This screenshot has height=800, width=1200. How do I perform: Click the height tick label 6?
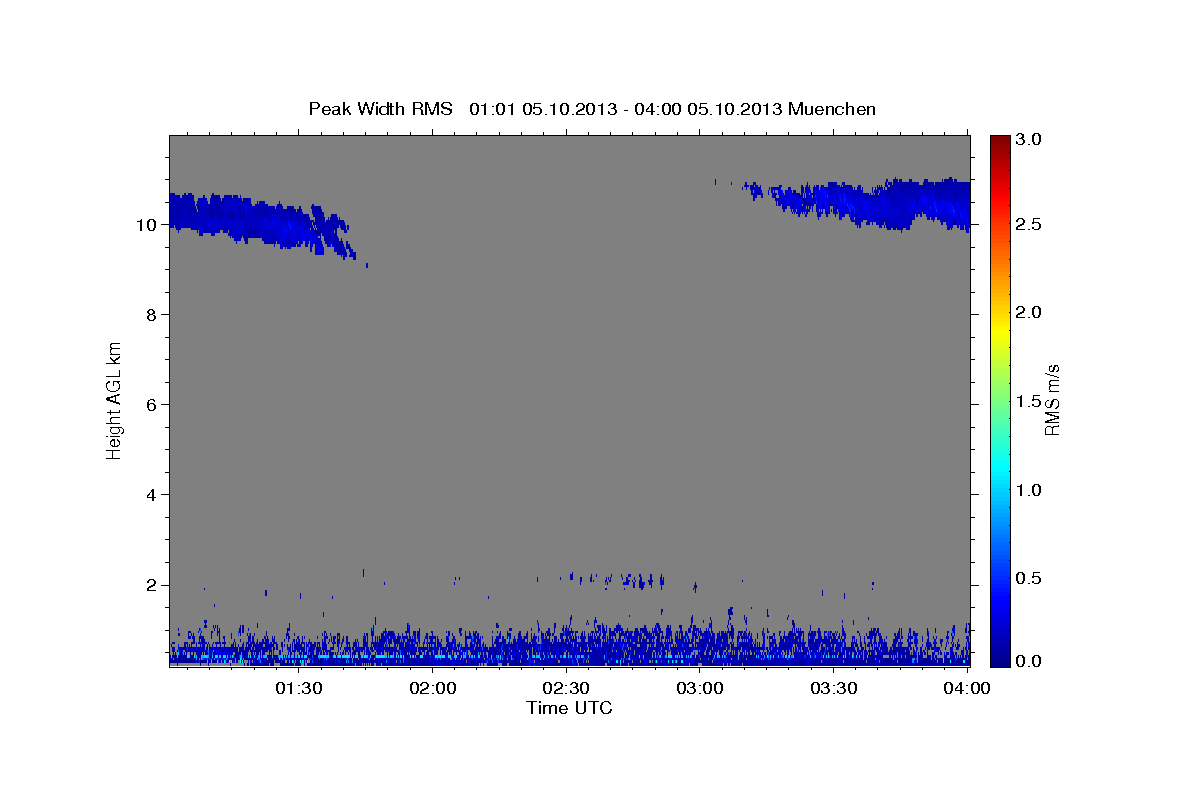pyautogui.click(x=152, y=405)
